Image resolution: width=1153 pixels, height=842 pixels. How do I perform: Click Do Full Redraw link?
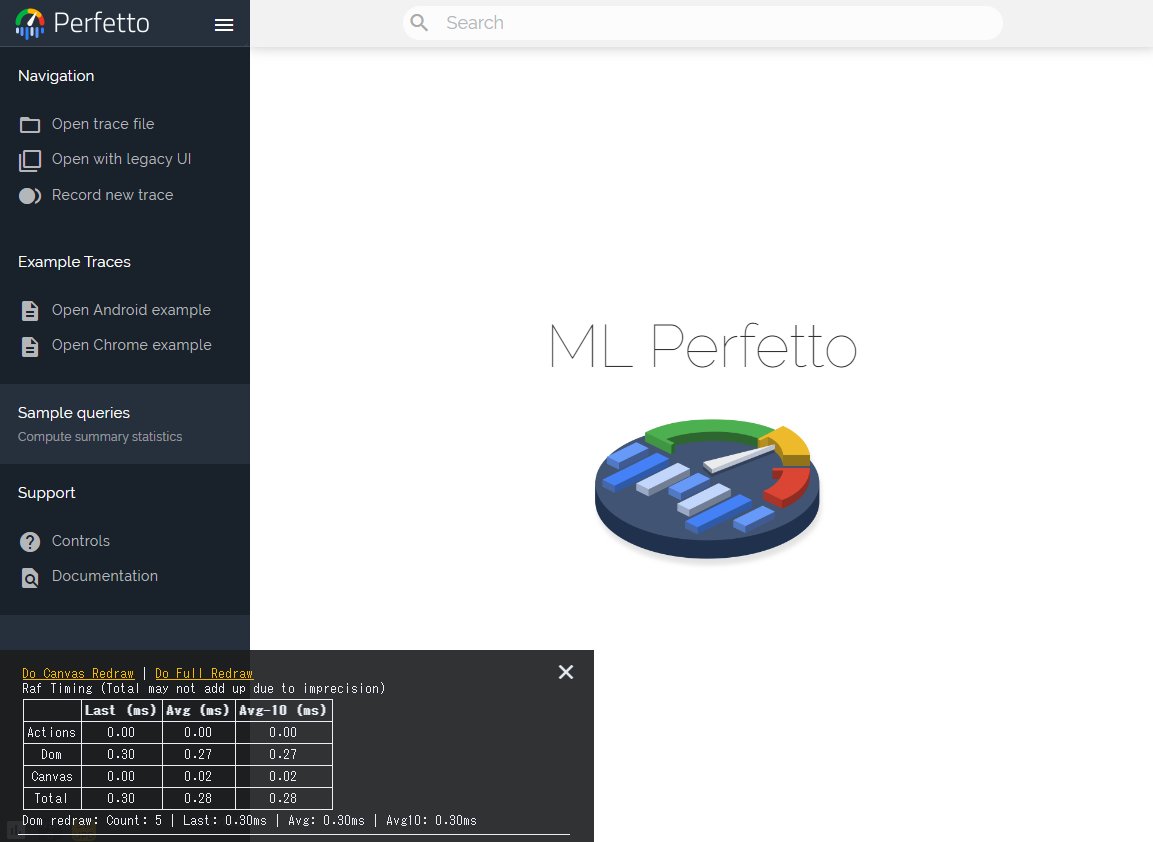tap(204, 673)
